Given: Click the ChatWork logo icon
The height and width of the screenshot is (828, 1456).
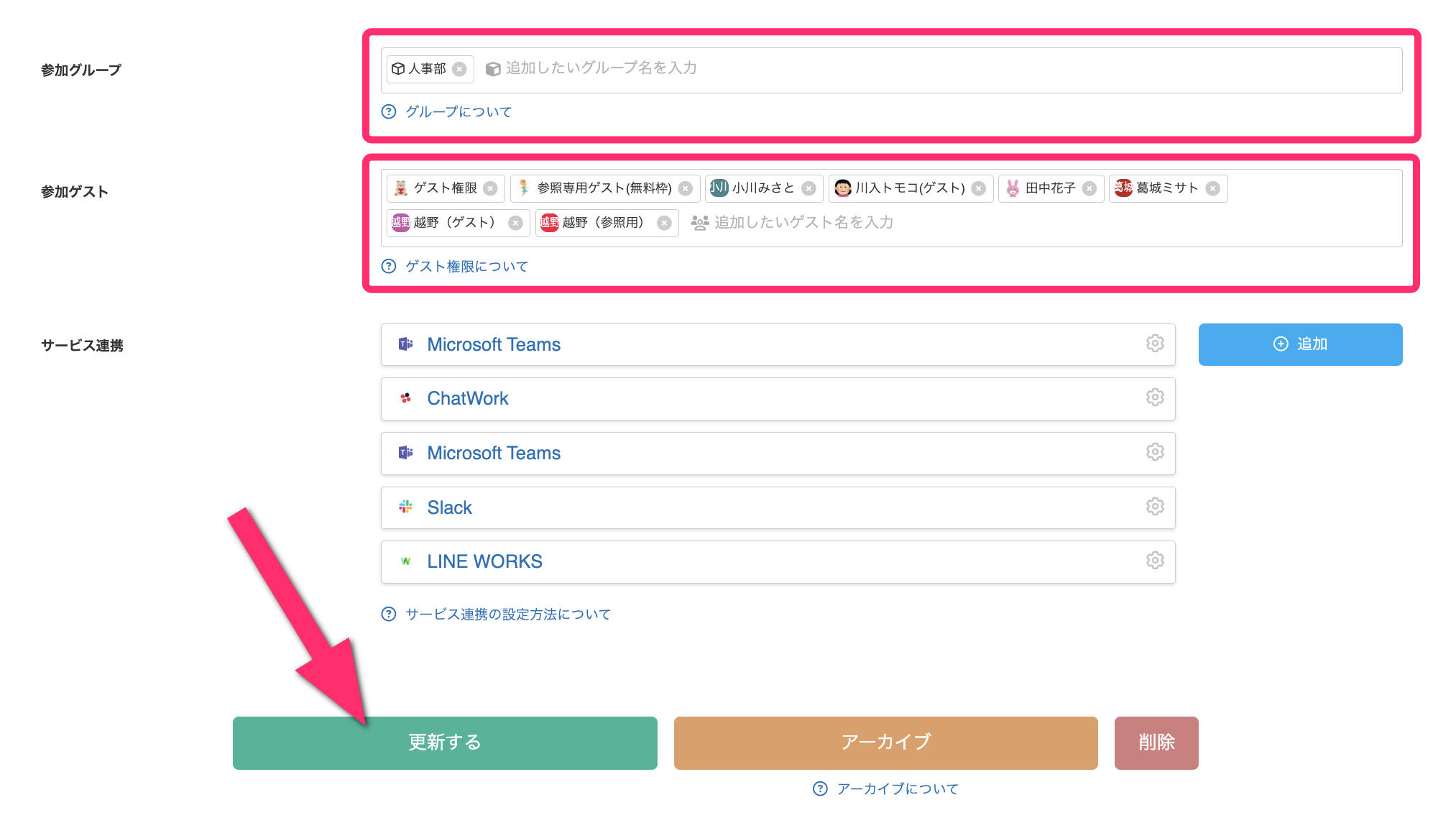Looking at the screenshot, I should point(406,398).
